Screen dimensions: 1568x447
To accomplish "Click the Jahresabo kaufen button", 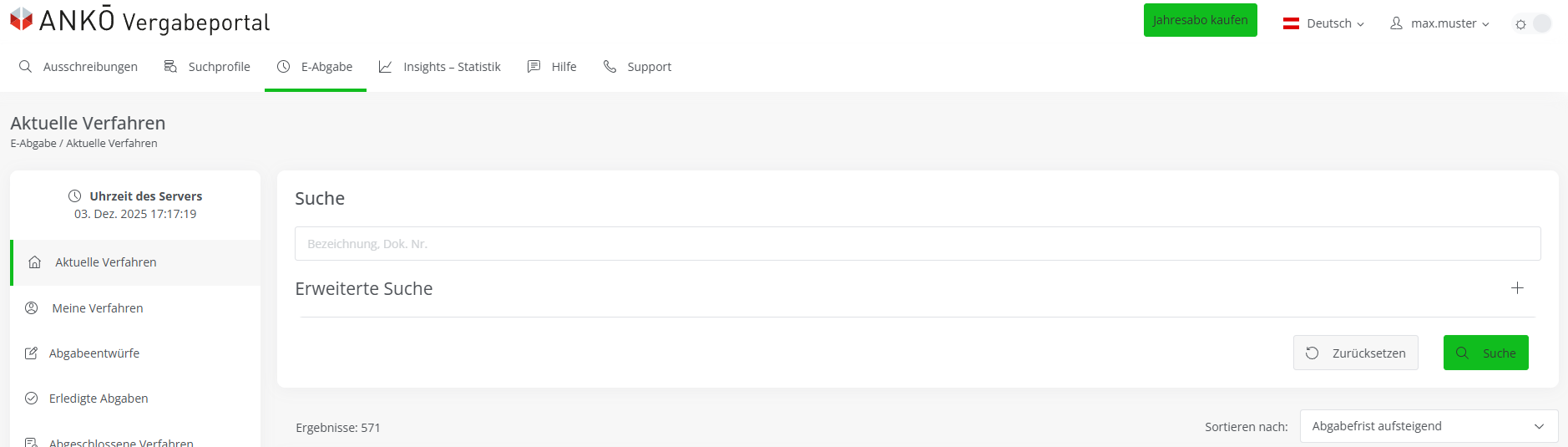I will pos(1200,20).
